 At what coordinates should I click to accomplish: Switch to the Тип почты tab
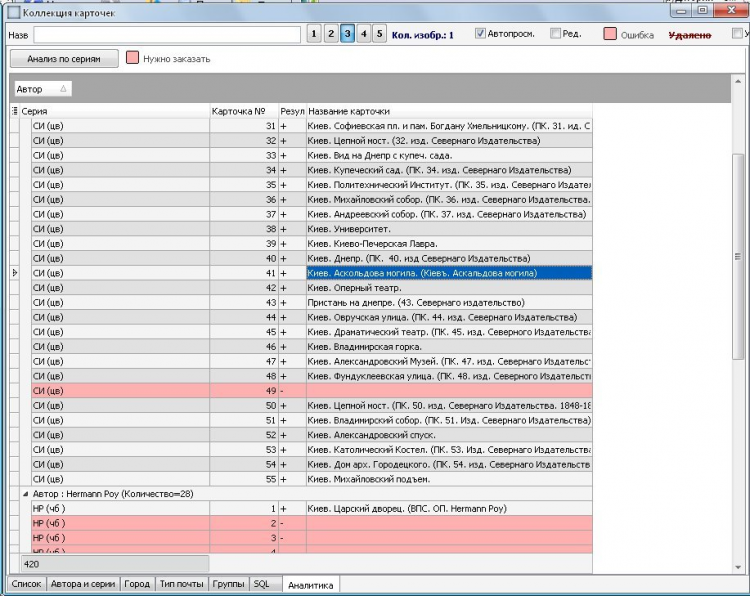click(181, 584)
